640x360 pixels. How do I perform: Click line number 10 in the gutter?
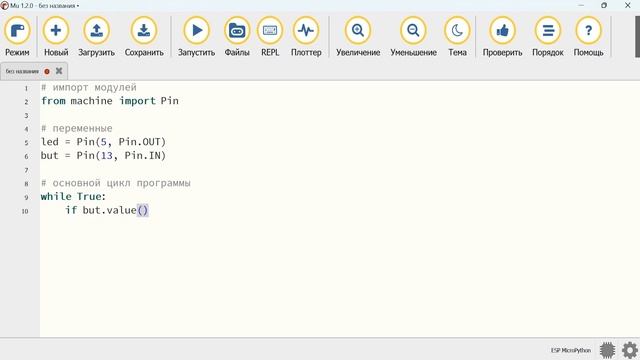pyautogui.click(x=25, y=211)
